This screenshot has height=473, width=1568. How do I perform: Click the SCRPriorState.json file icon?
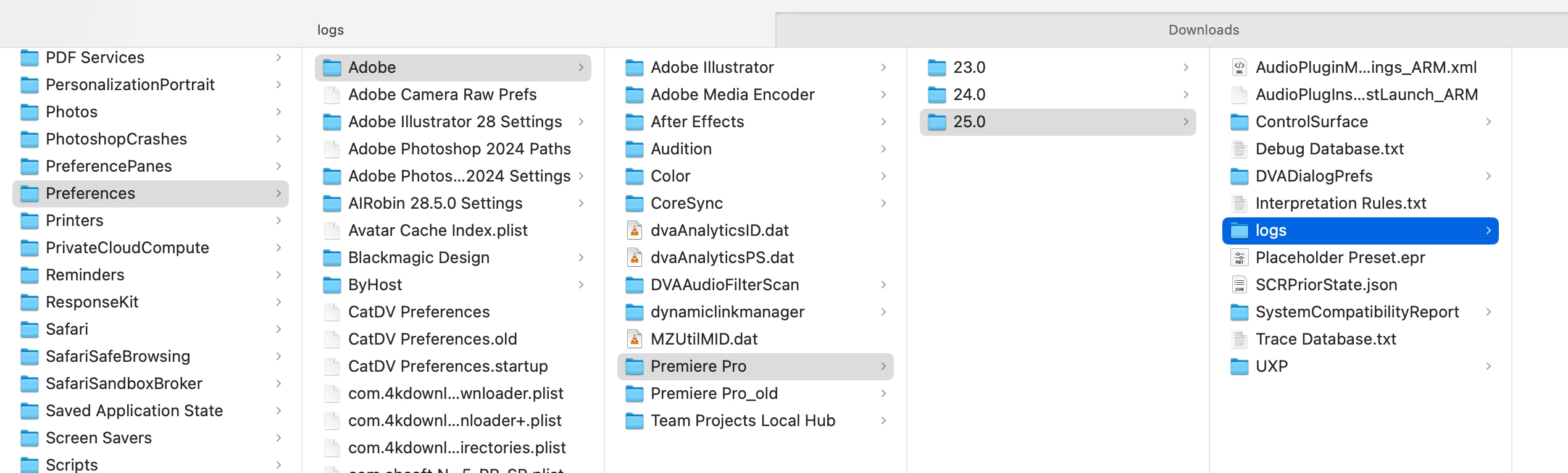(1240, 285)
